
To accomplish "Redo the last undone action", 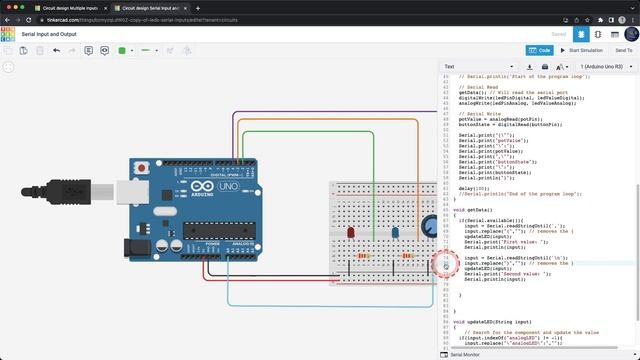I will click(x=72, y=51).
